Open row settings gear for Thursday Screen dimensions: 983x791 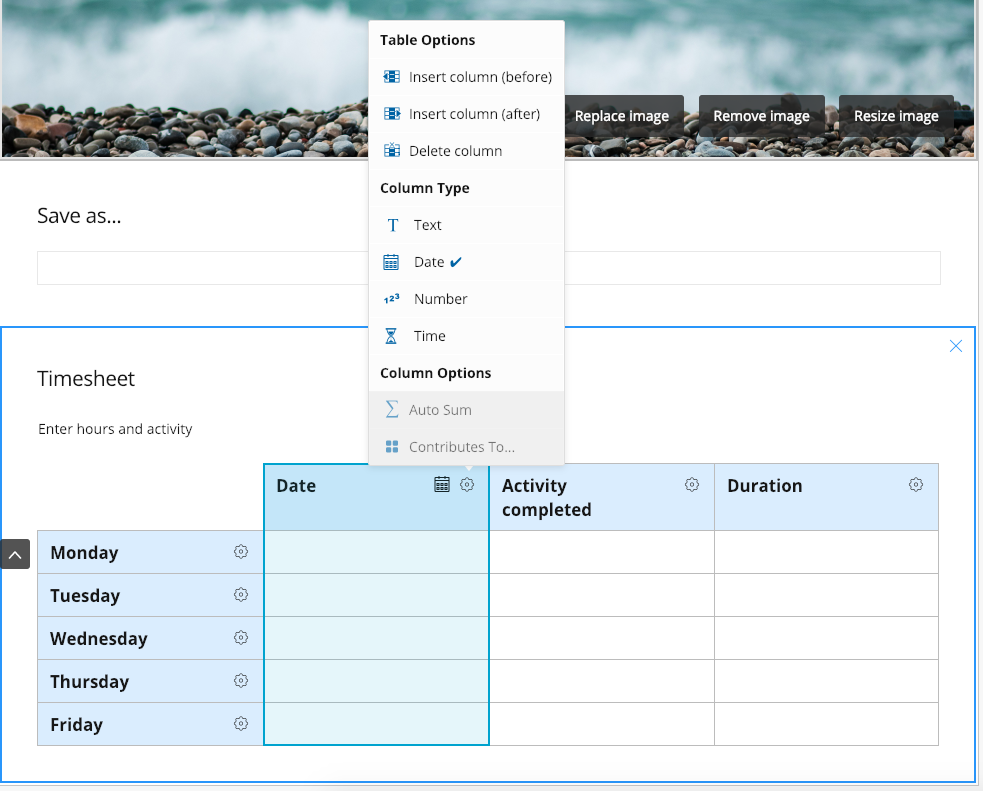pos(241,681)
